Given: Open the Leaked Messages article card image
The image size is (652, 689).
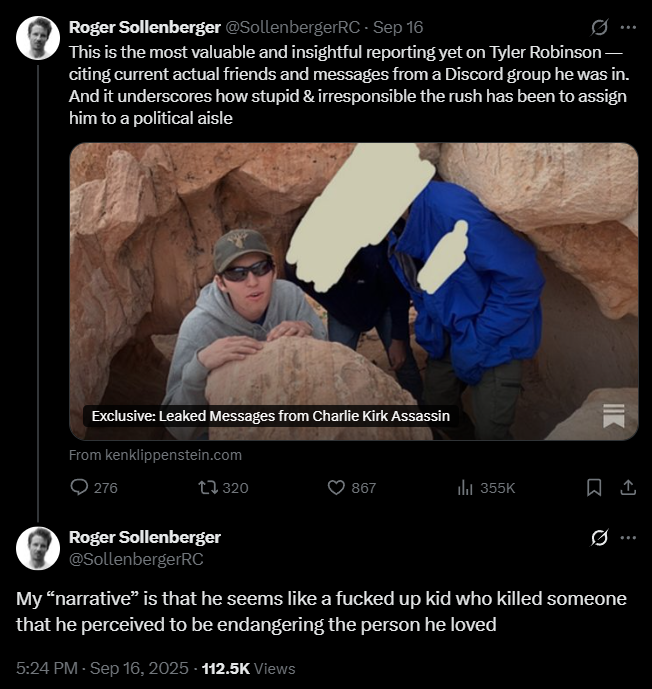Looking at the screenshot, I should [354, 291].
